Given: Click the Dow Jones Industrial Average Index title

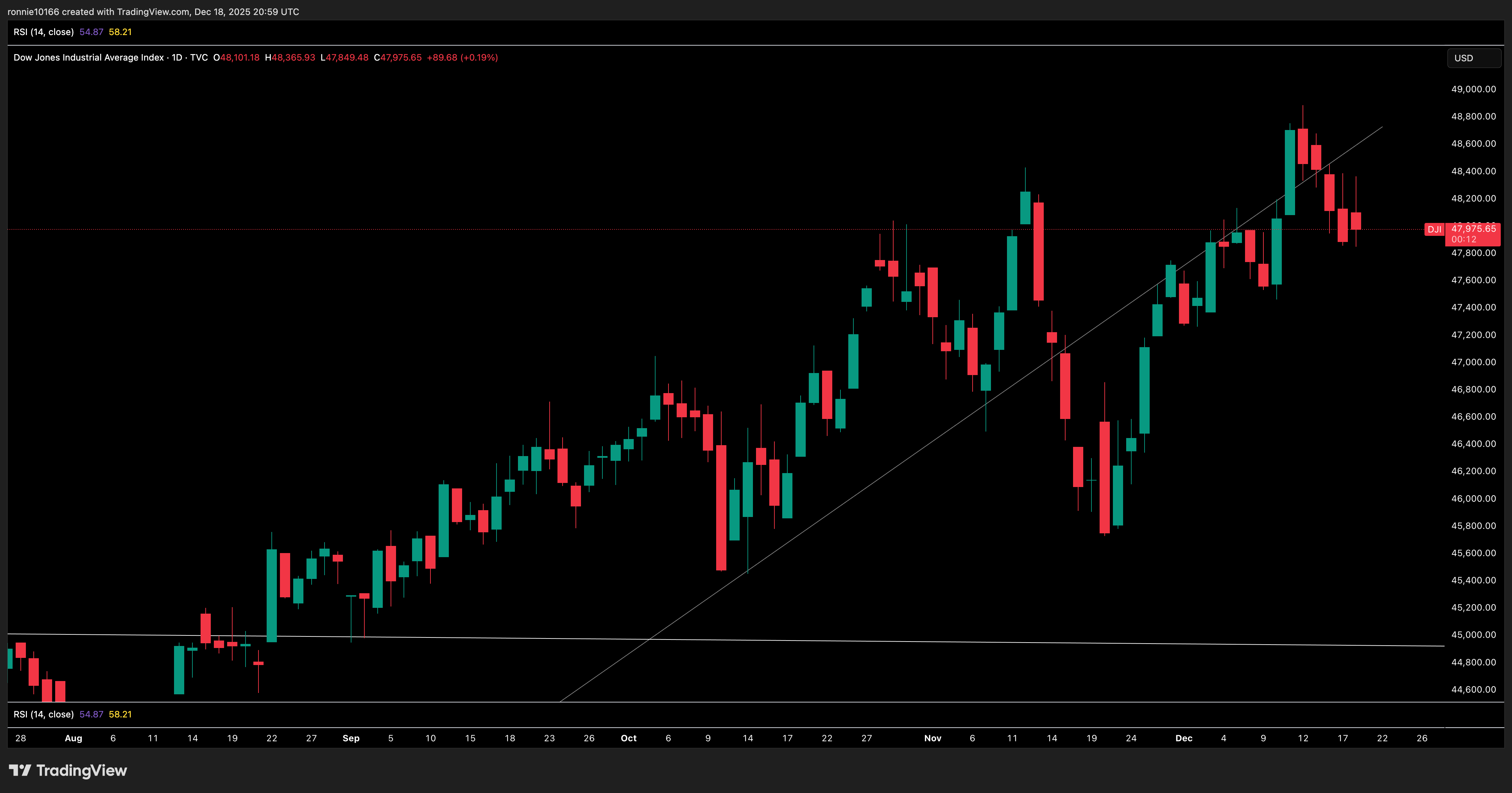Looking at the screenshot, I should [89, 58].
